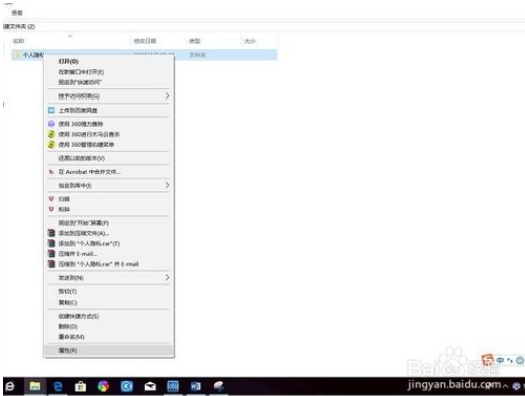Click the WinRAR icon for 添加到压缩文件(A)
525x396 pixels.
(51, 233)
